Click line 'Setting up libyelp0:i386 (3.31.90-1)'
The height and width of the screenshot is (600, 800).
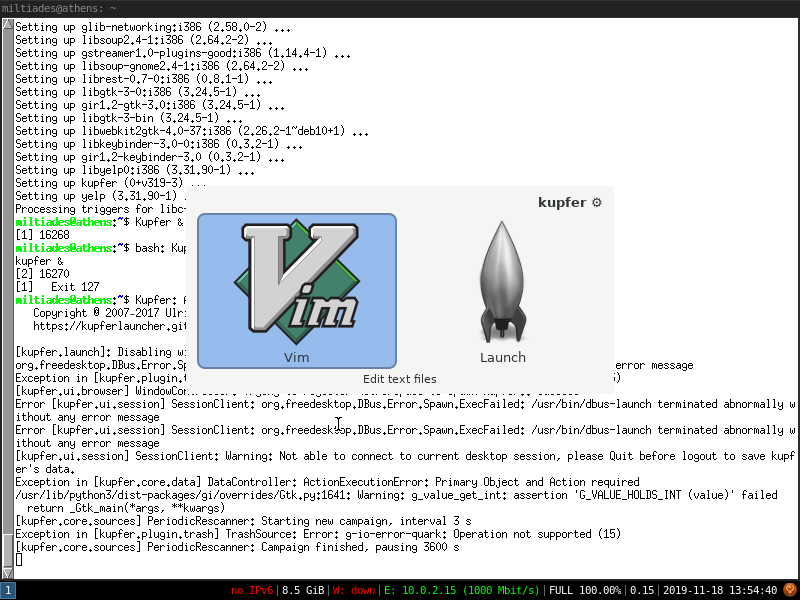tap(135, 170)
